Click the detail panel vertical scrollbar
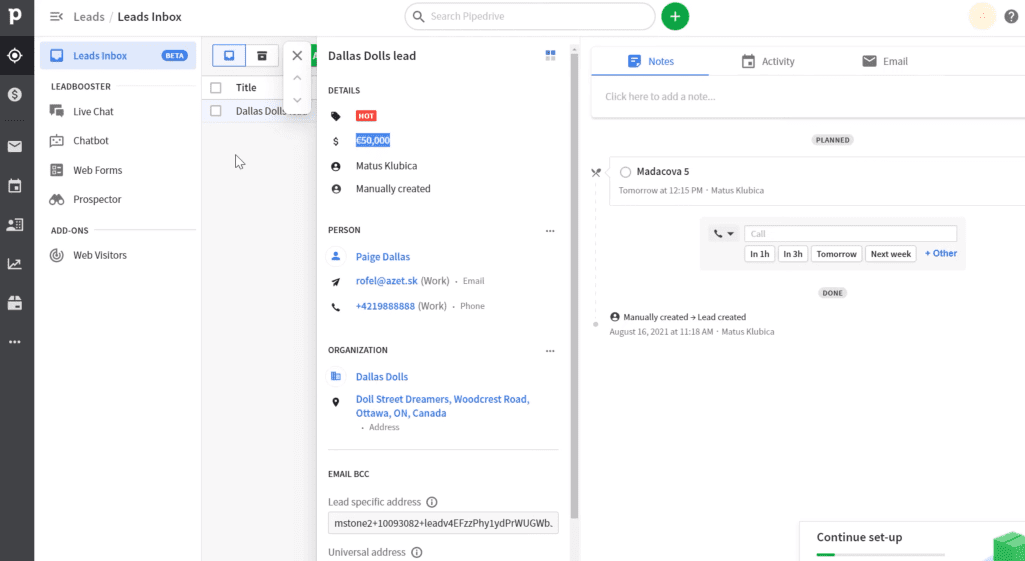Viewport: 1025px width, 561px height. 575,284
